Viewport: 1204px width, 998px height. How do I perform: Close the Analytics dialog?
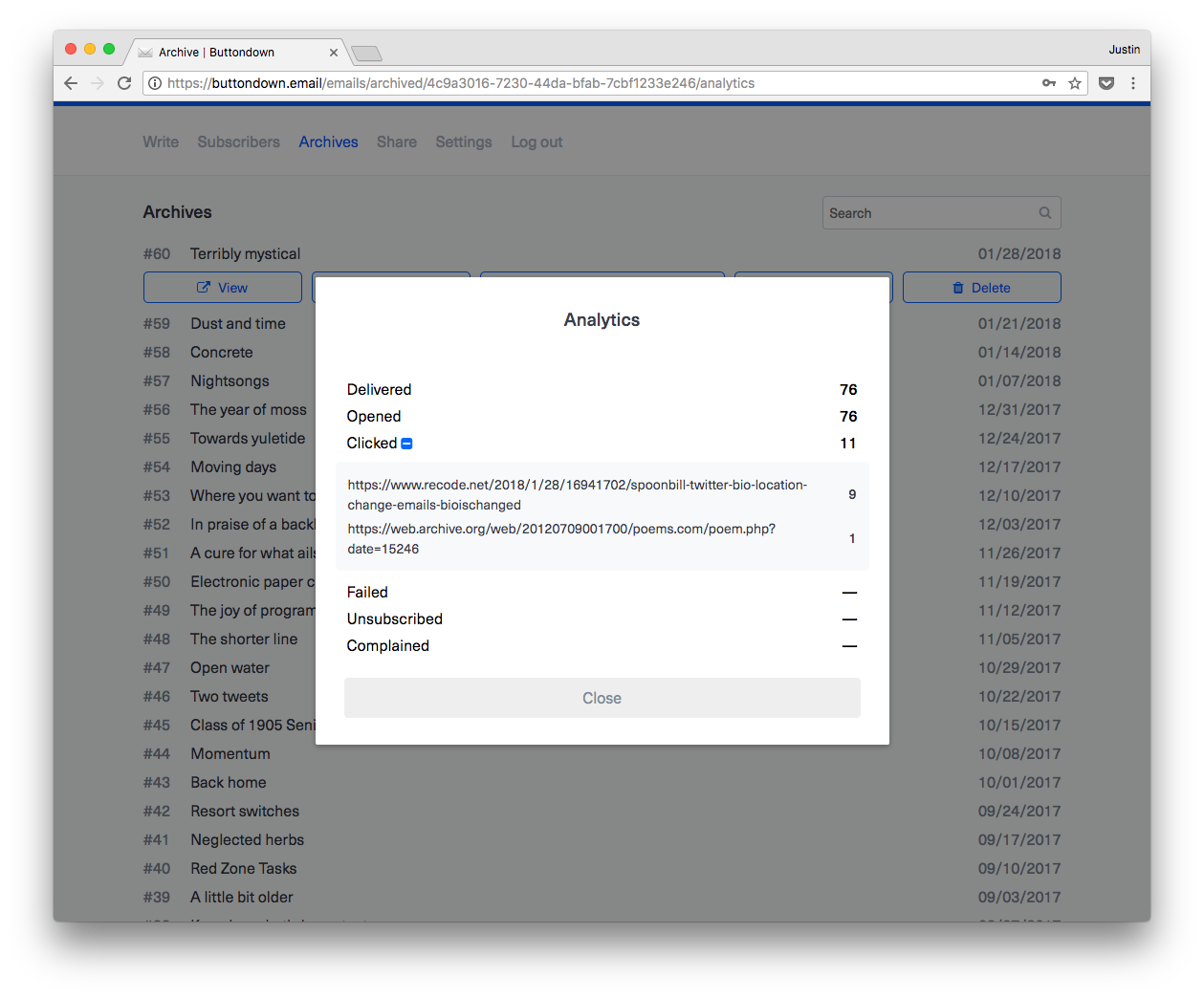(x=602, y=698)
